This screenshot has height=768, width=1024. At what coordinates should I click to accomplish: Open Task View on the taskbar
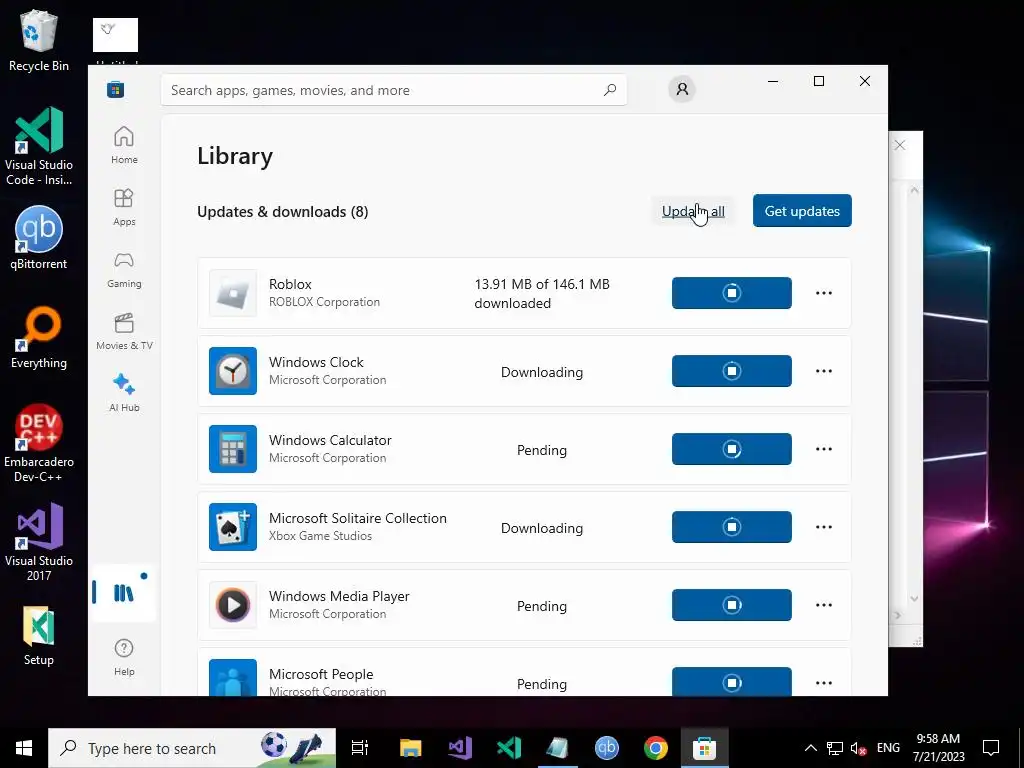pyautogui.click(x=360, y=748)
